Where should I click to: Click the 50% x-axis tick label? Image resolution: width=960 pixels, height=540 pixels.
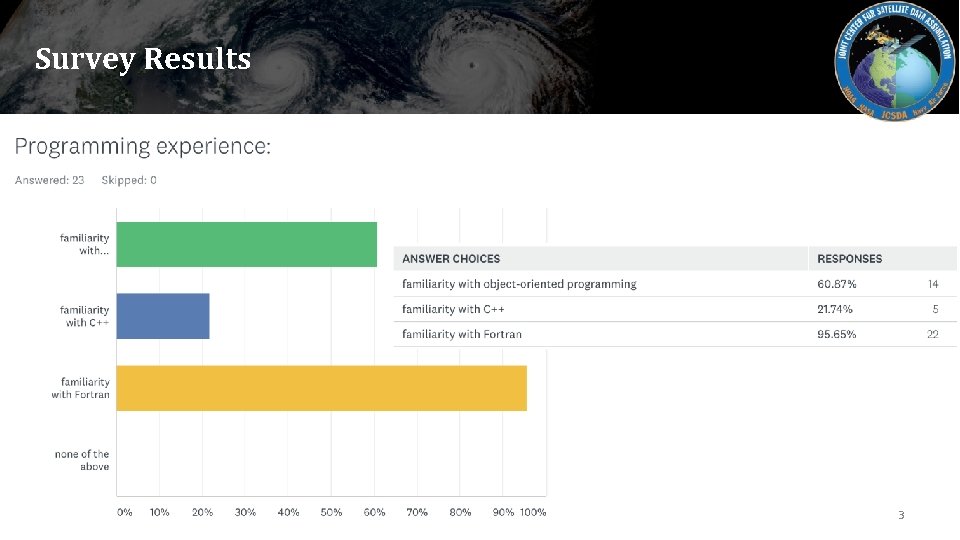click(331, 512)
